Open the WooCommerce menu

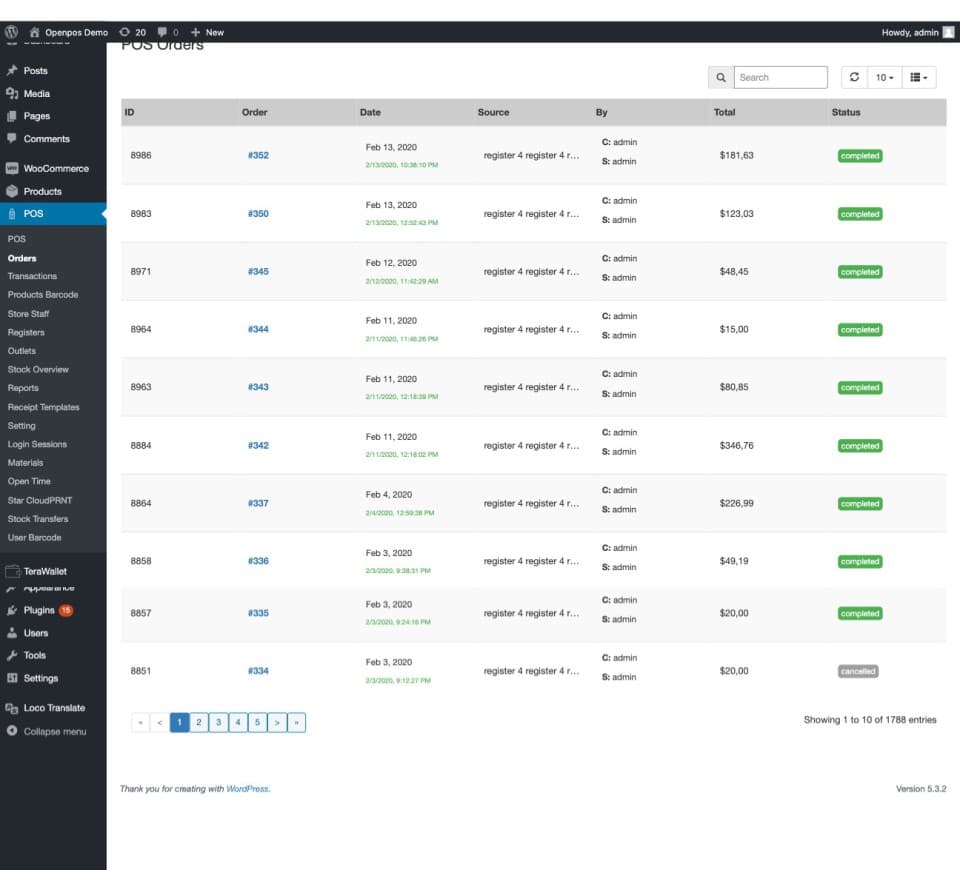(x=56, y=168)
